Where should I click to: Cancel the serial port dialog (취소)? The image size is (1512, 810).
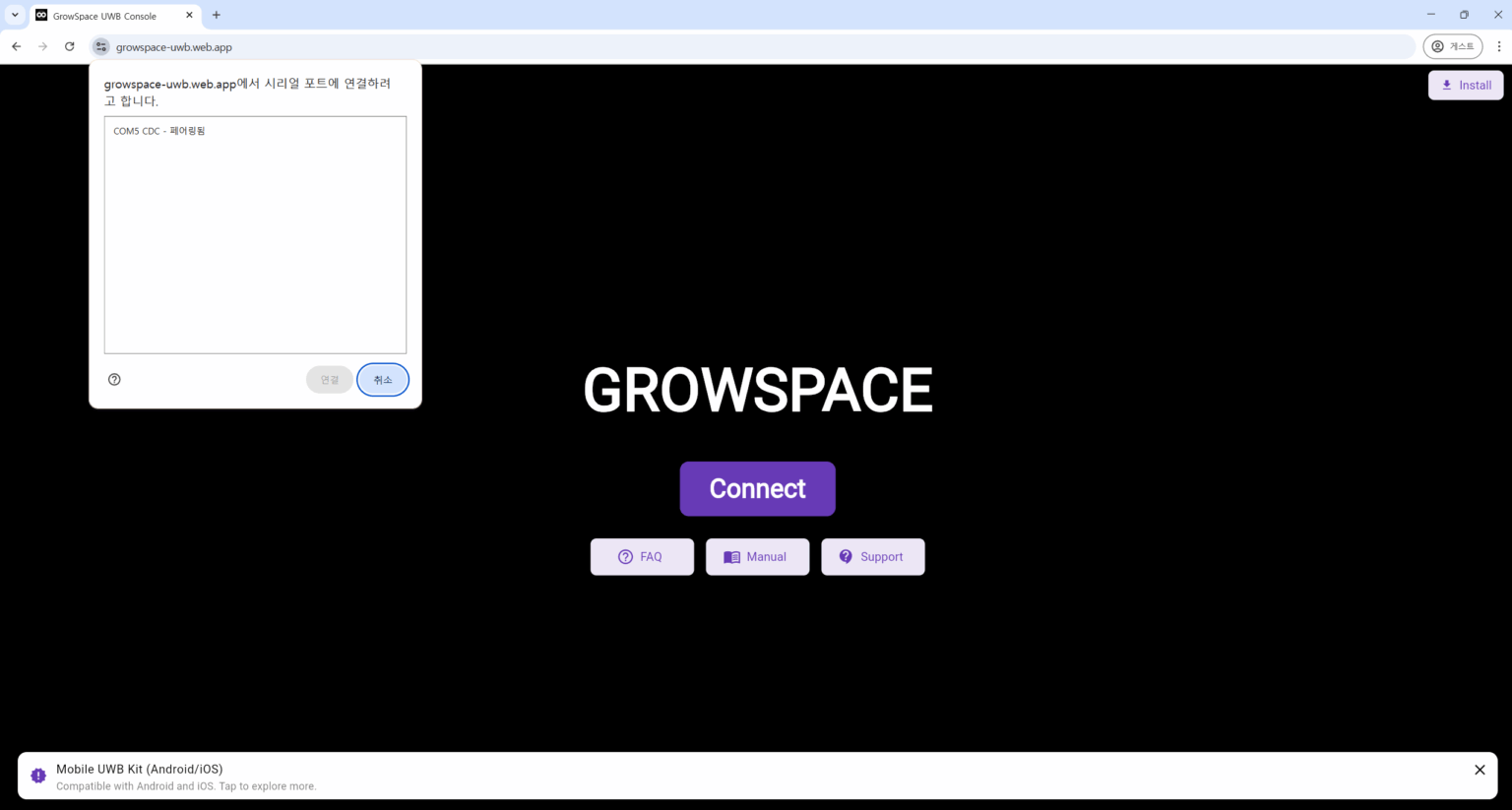pyautogui.click(x=383, y=380)
